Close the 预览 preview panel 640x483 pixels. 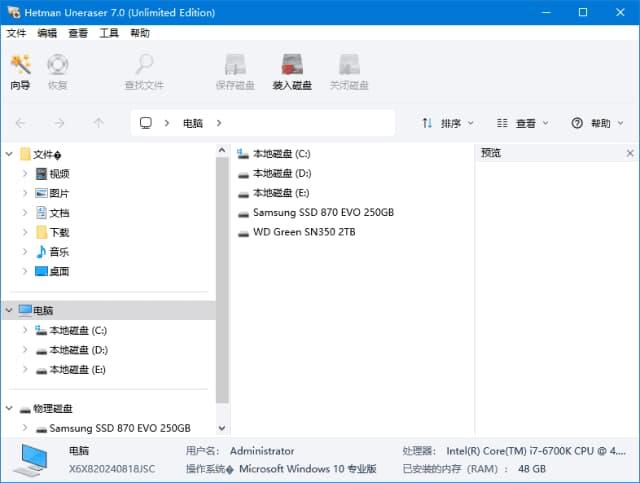tap(630, 153)
